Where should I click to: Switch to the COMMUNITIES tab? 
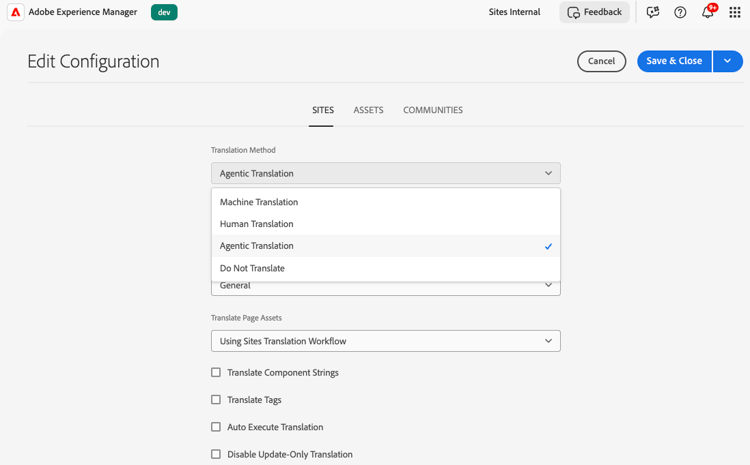433,110
